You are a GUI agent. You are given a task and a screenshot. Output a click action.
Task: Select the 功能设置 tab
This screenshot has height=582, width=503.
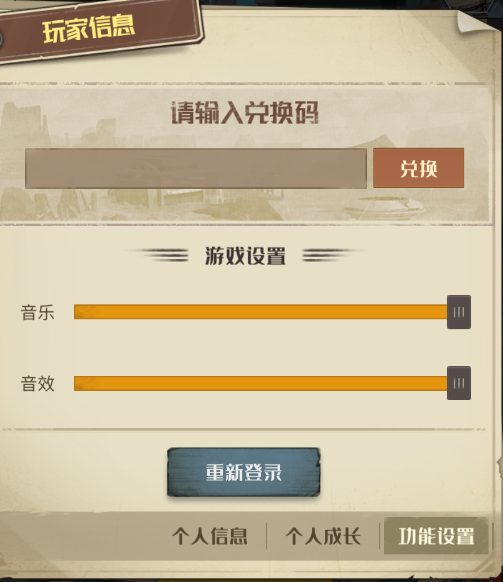coord(436,536)
